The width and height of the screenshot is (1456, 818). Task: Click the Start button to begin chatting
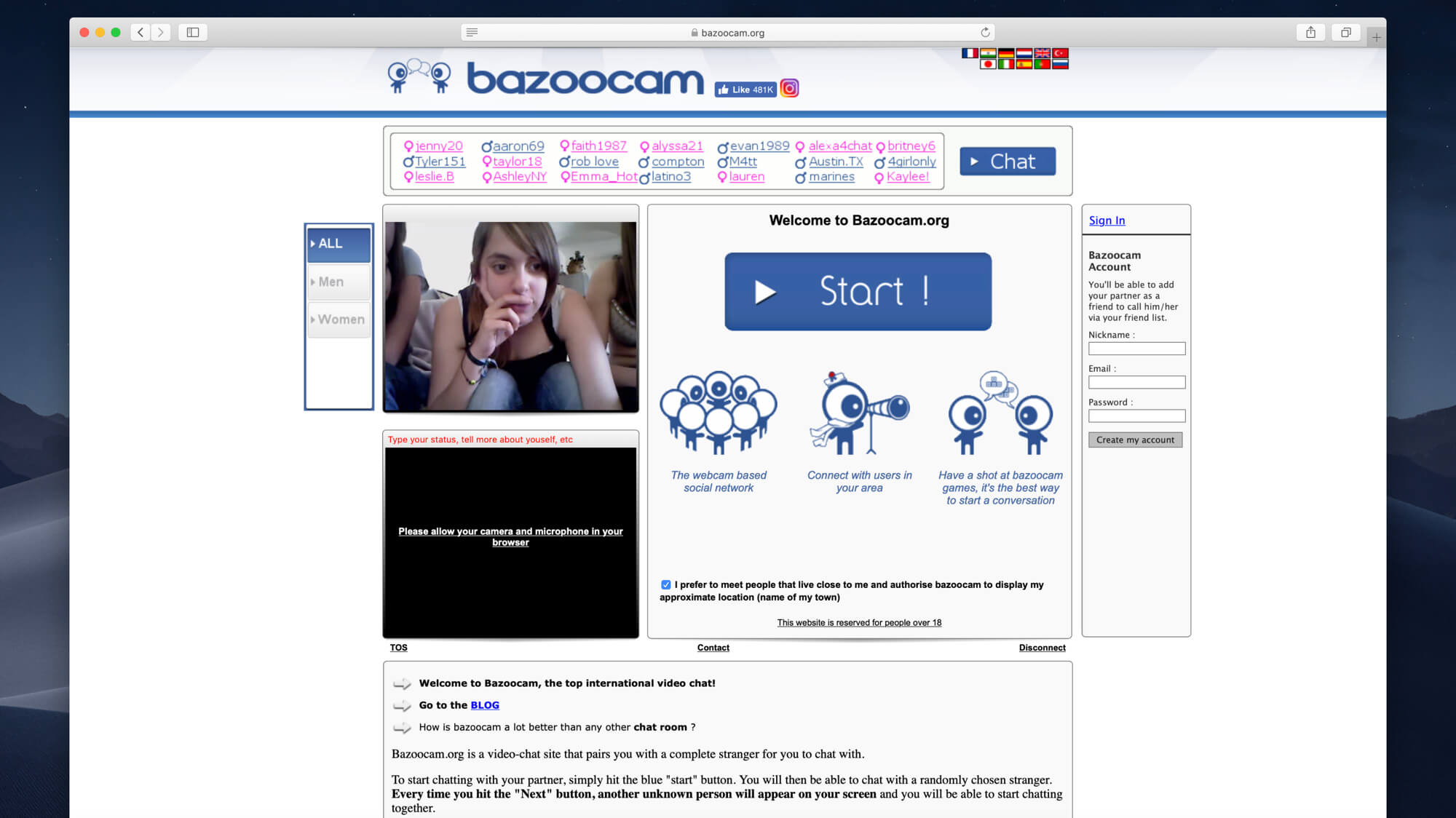[x=858, y=291]
